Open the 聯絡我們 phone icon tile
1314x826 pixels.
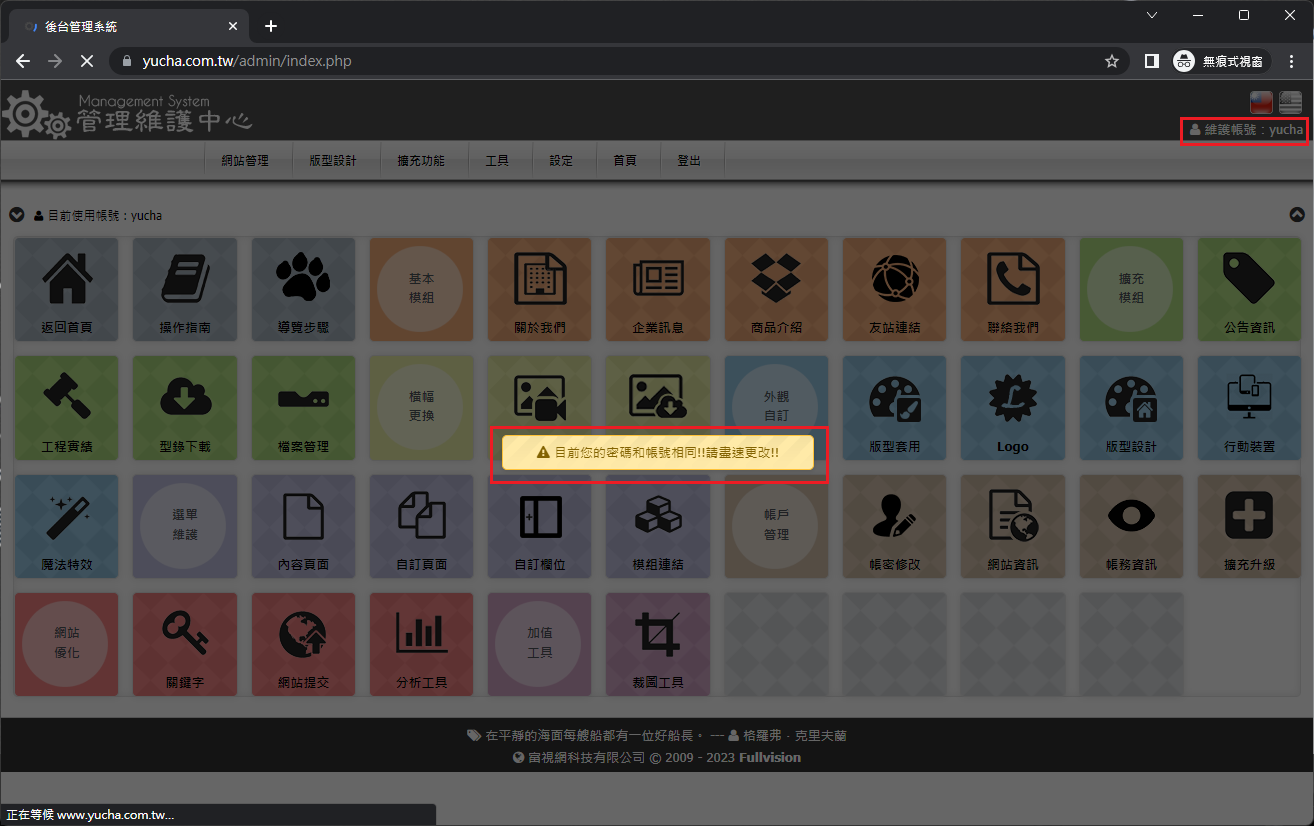(x=1013, y=289)
